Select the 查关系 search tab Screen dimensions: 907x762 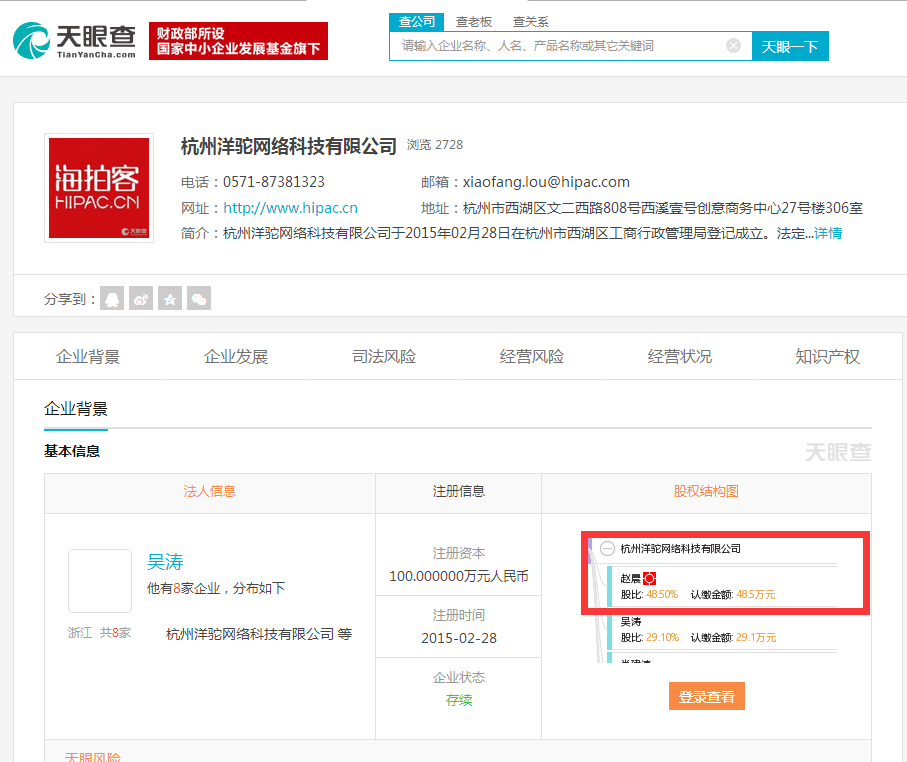[530, 22]
